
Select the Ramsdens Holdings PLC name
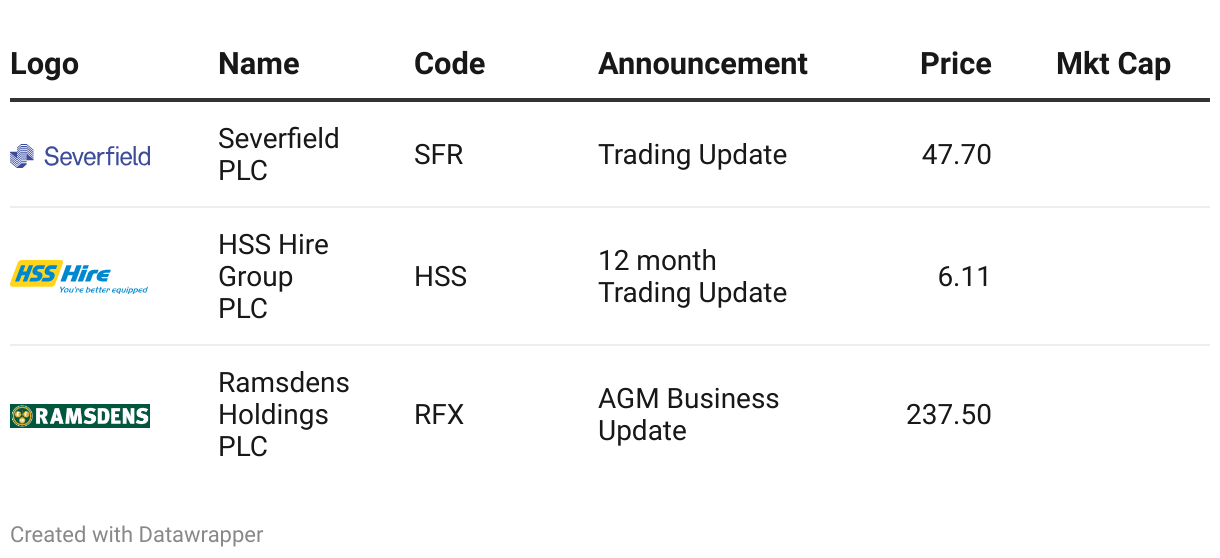(284, 414)
